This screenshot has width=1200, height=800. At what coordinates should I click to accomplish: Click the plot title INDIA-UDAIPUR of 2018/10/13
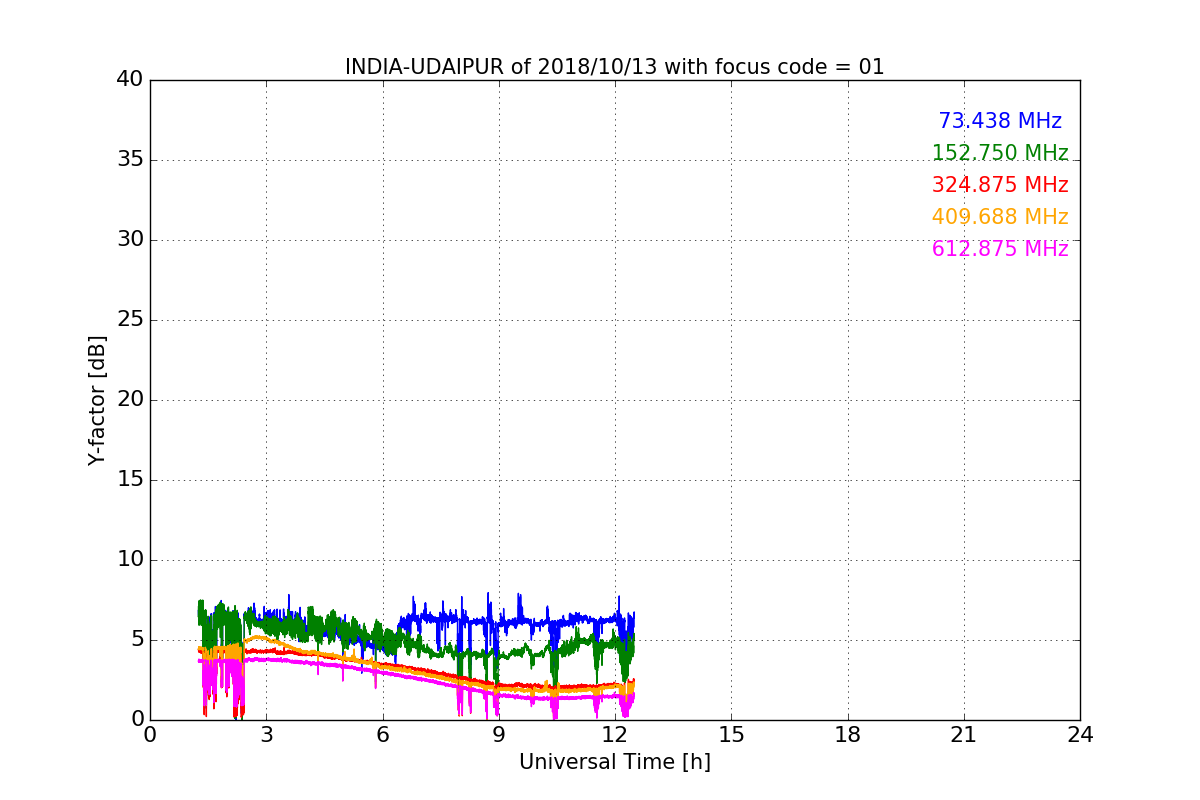615,67
